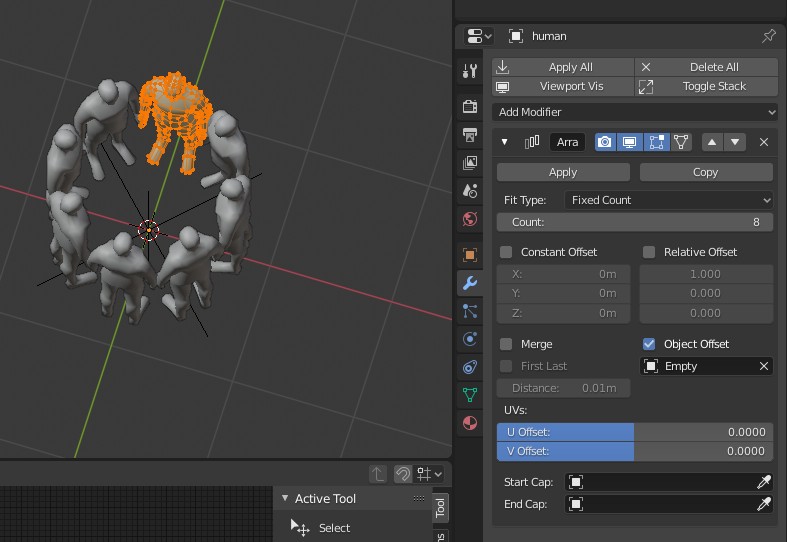Enable the Relative Offset checkbox
Screen dimensions: 787x542
[649, 252]
